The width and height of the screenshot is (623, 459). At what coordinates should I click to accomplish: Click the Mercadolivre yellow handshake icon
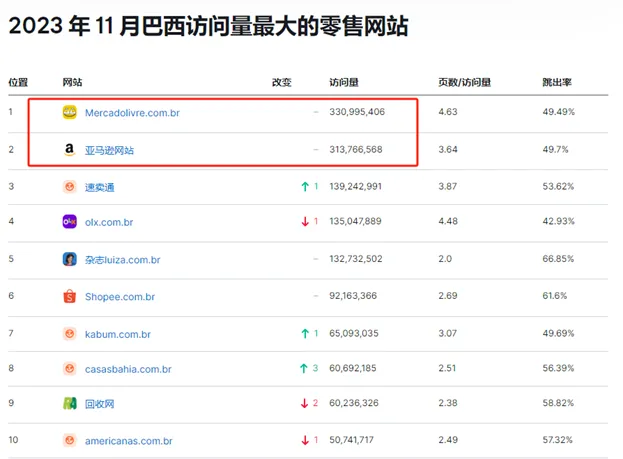[x=70, y=112]
